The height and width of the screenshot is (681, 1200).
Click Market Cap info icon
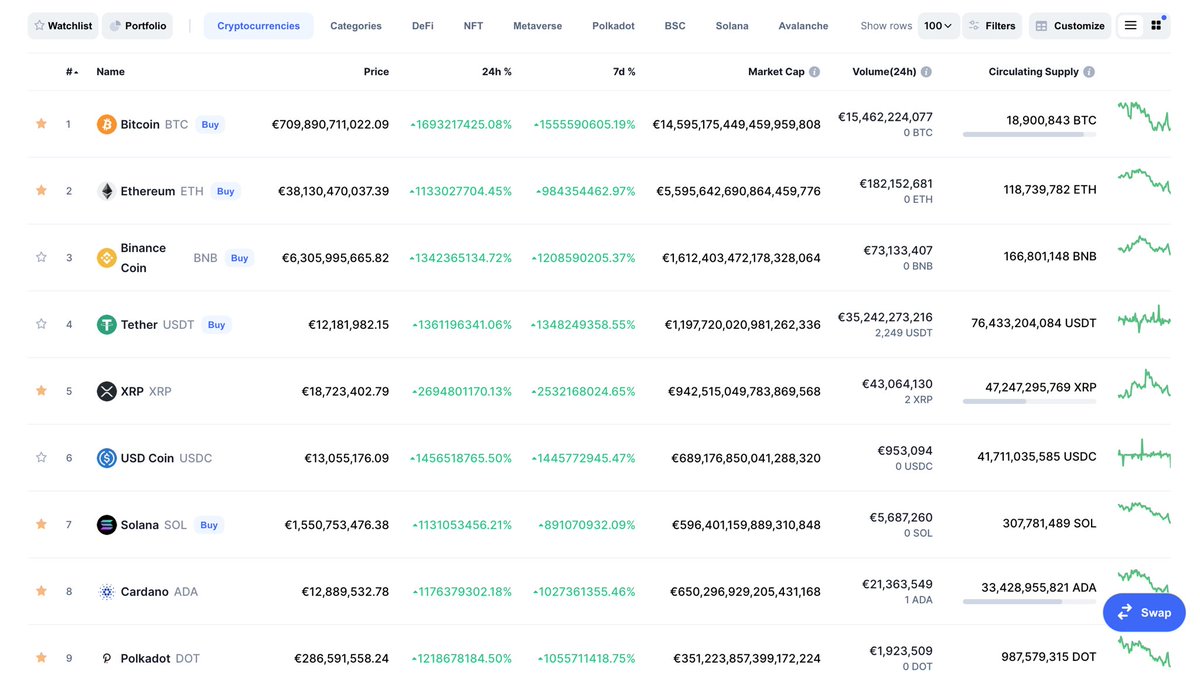click(814, 72)
